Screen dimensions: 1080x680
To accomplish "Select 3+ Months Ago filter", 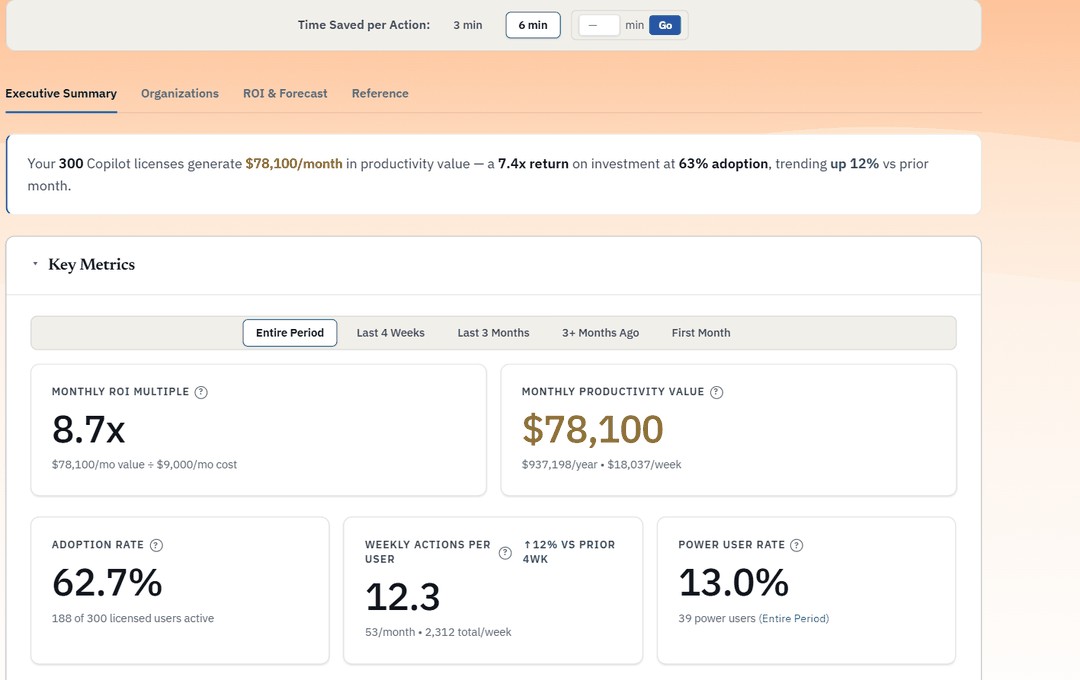I will pyautogui.click(x=601, y=333).
